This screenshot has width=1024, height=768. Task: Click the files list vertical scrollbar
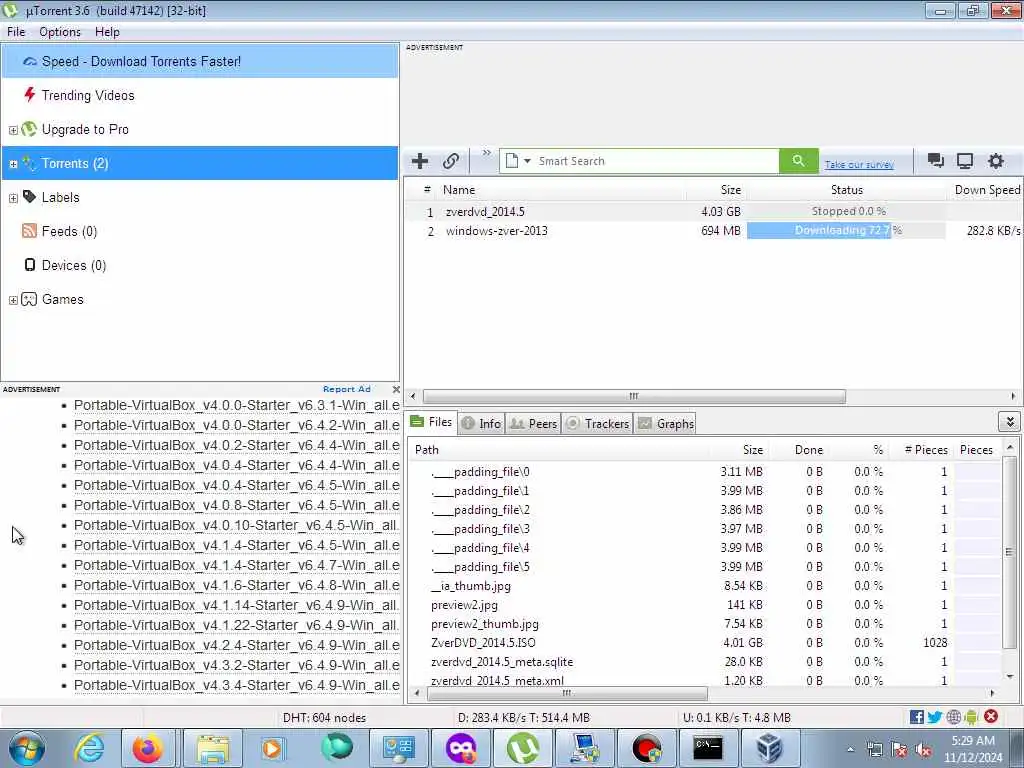pos(1009,552)
